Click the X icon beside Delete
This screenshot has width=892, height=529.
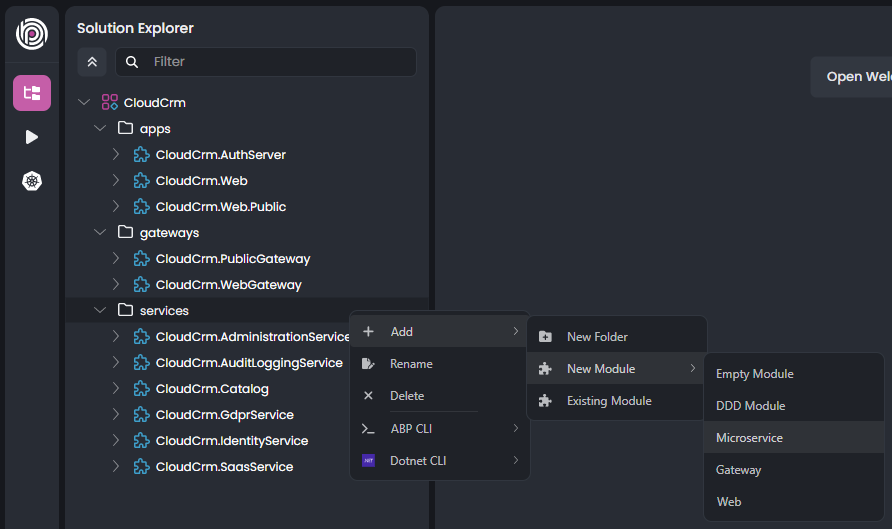[x=368, y=395]
